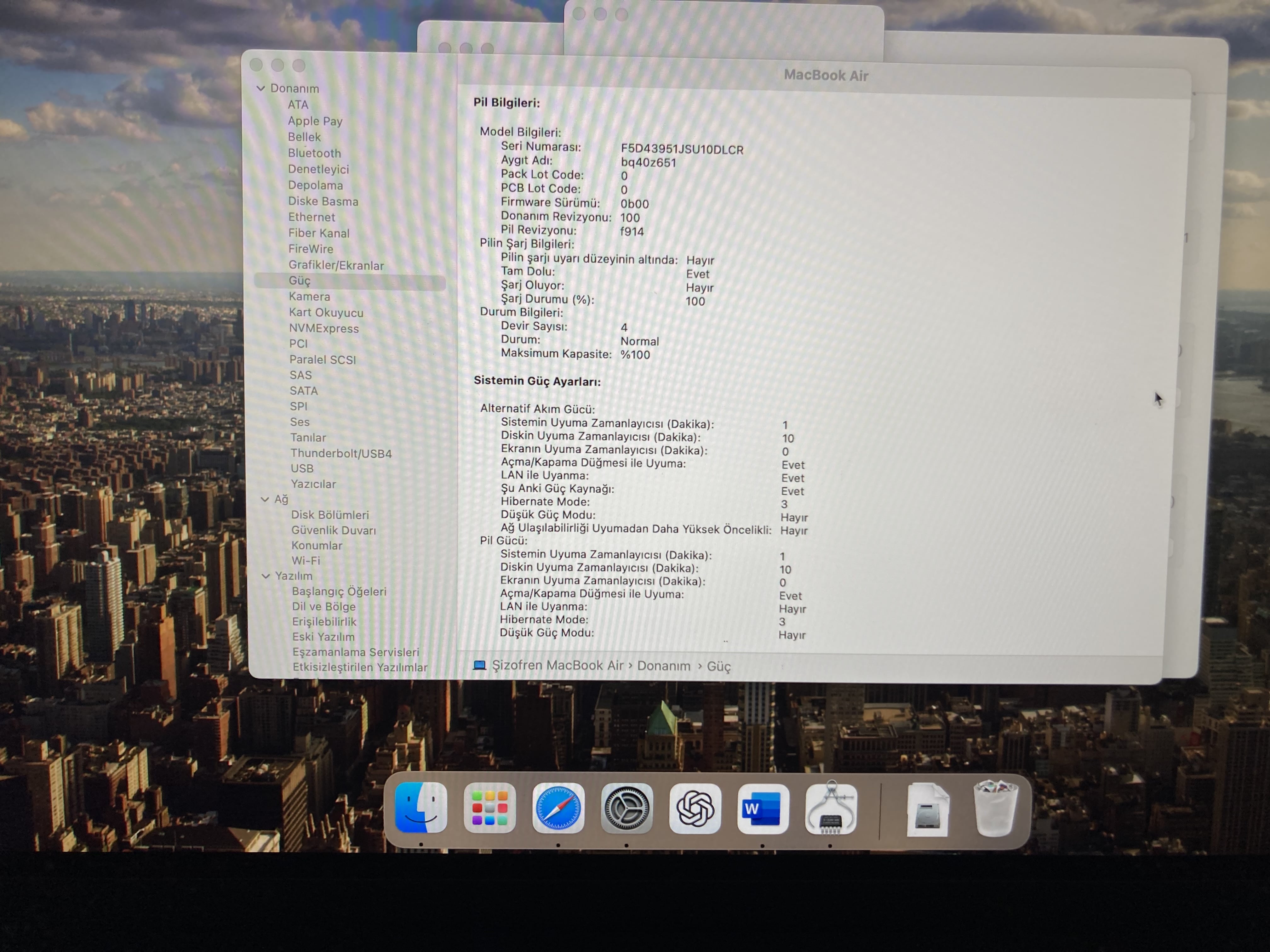Click the Firmware Sürümü value 0b00

[634, 204]
